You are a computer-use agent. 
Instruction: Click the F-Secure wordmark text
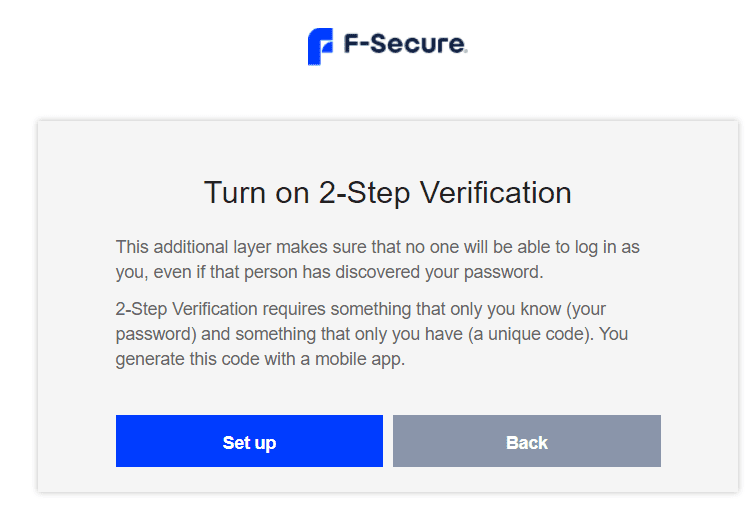[x=404, y=43]
